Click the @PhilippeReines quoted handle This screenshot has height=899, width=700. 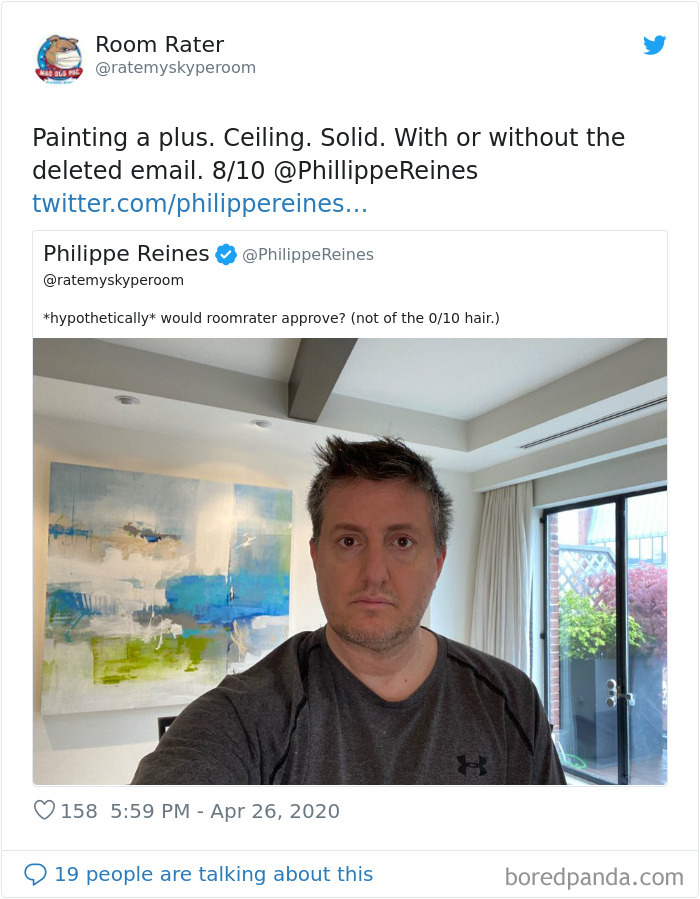pyautogui.click(x=308, y=255)
